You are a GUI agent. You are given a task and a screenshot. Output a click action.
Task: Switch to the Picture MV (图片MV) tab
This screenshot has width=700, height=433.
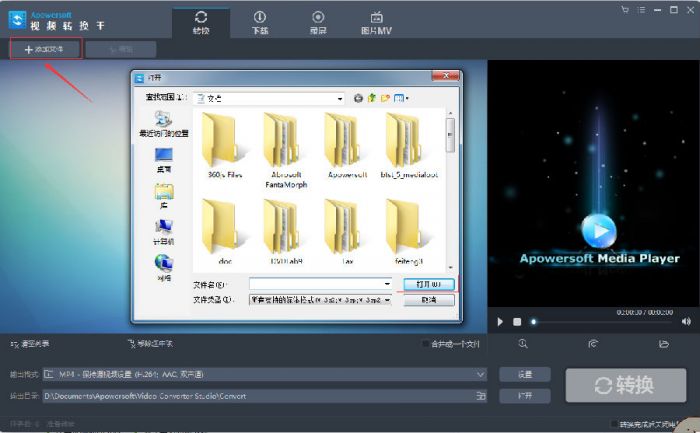click(376, 23)
